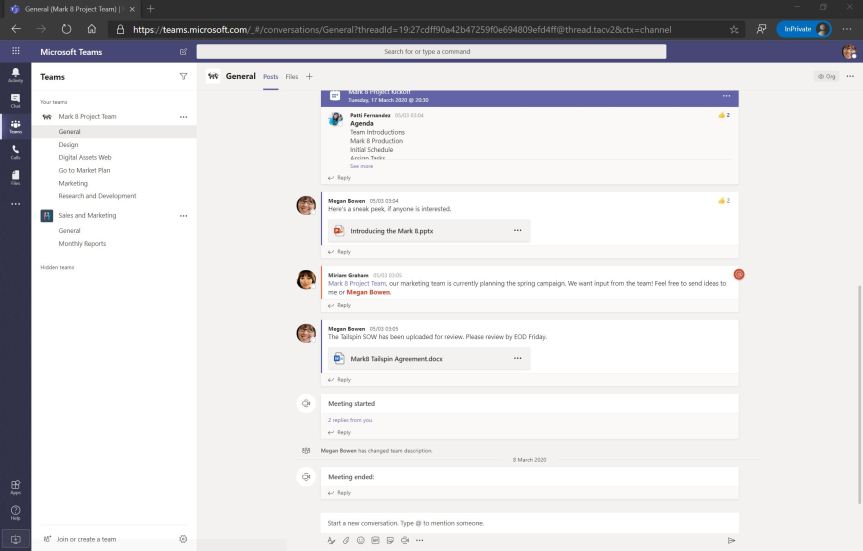Click the new chat compose icon
The height and width of the screenshot is (551, 863).
tap(182, 51)
